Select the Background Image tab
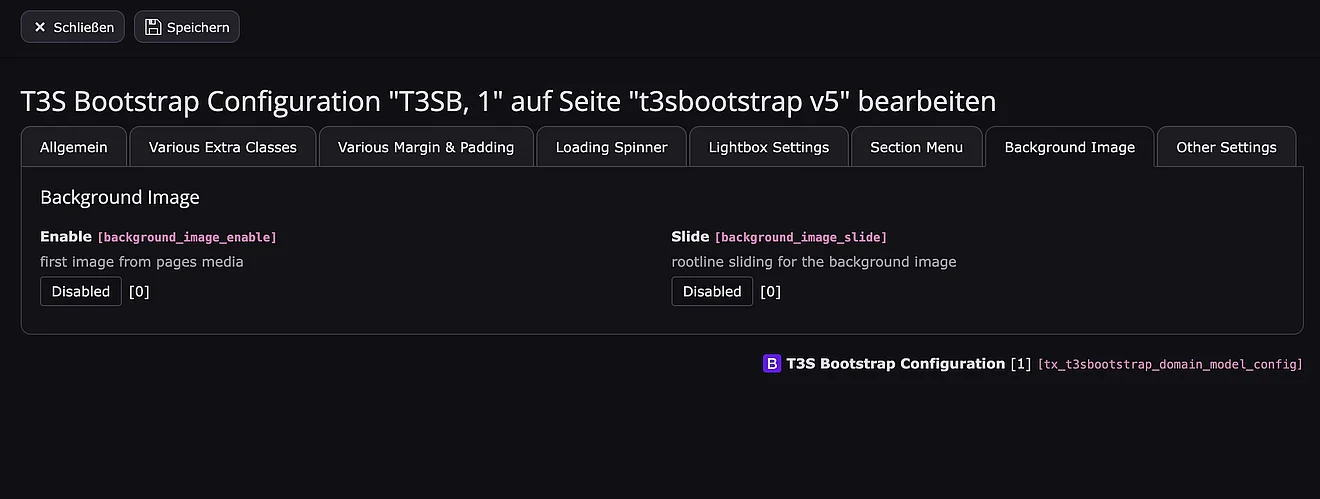 pyautogui.click(x=1069, y=147)
